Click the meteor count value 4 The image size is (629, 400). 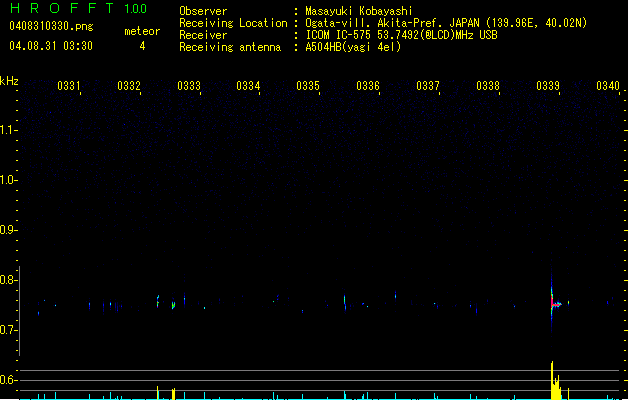click(142, 46)
